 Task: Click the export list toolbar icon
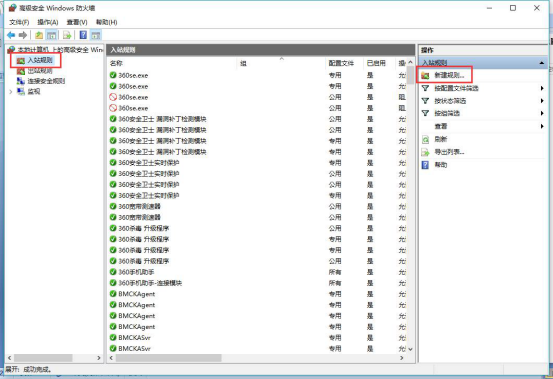[x=67, y=35]
